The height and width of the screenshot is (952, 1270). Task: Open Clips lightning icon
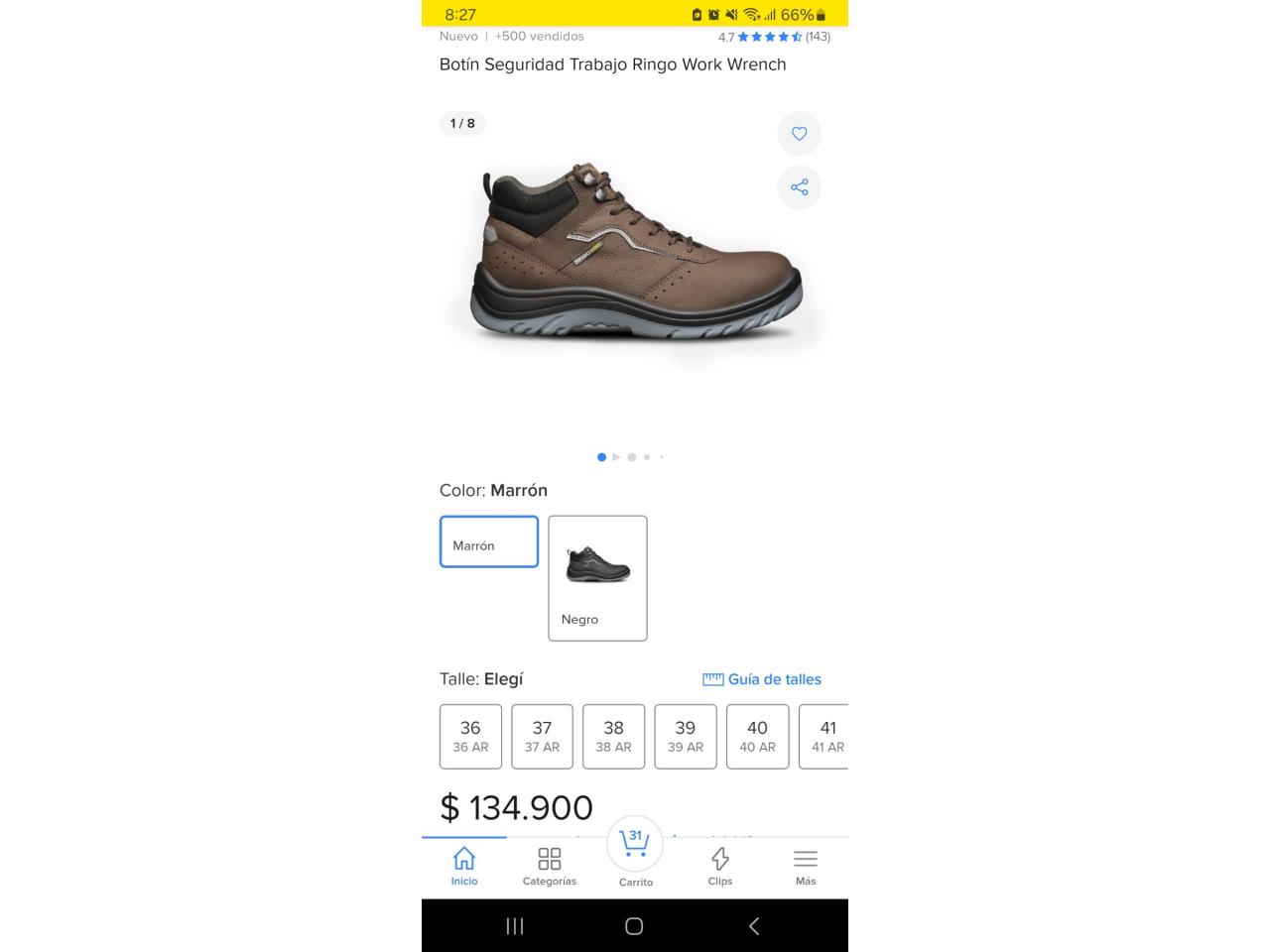(x=720, y=866)
